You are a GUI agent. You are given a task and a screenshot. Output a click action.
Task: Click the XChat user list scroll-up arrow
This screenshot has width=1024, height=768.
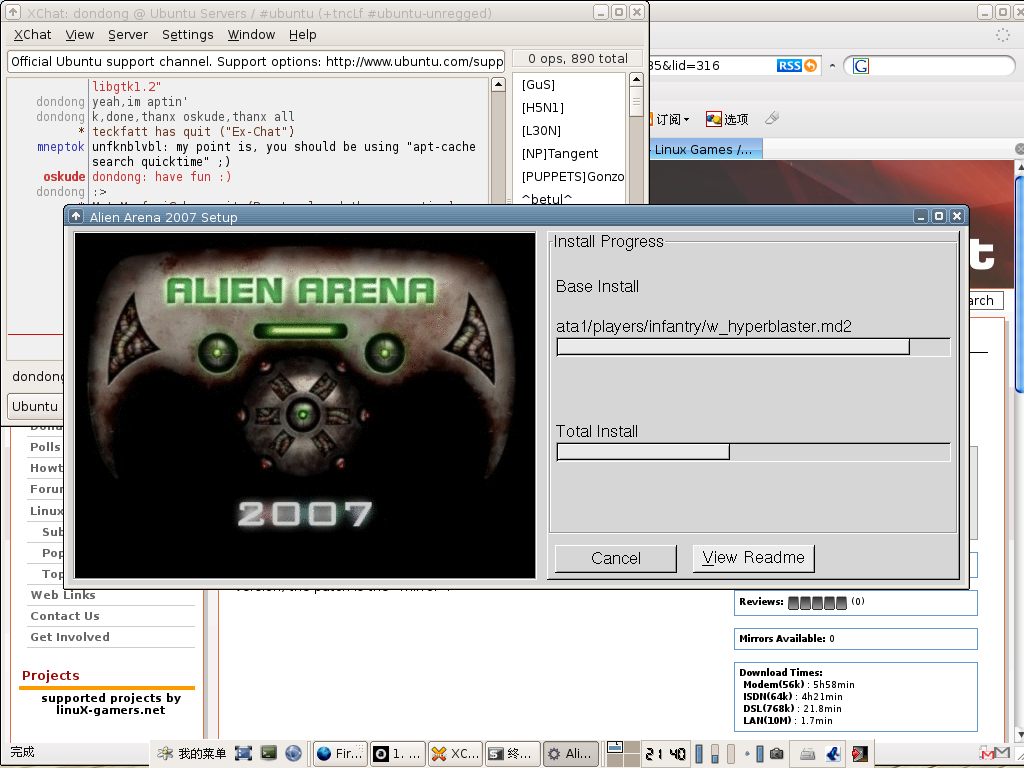636,80
